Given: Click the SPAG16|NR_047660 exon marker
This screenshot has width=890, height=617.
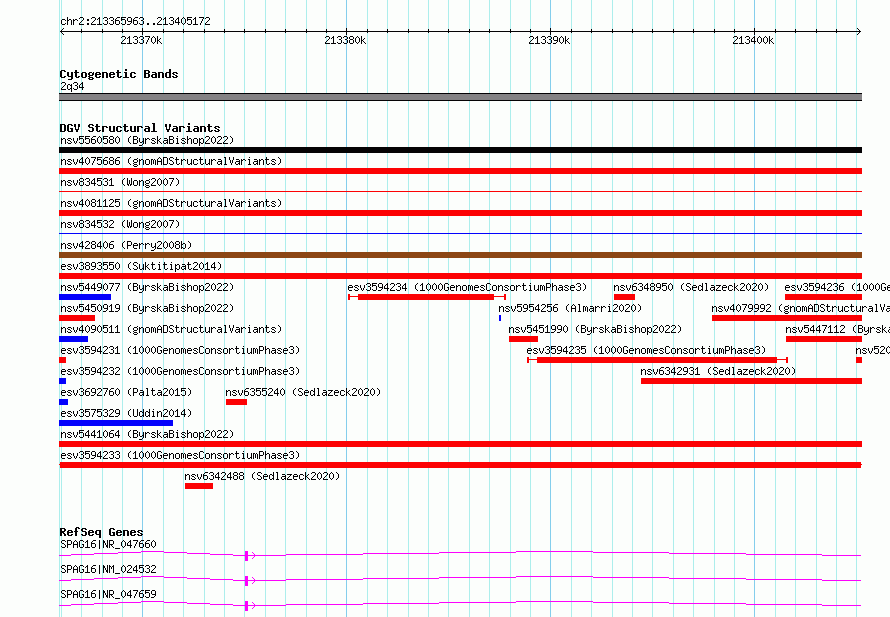Looking at the screenshot, I should tap(246, 556).
